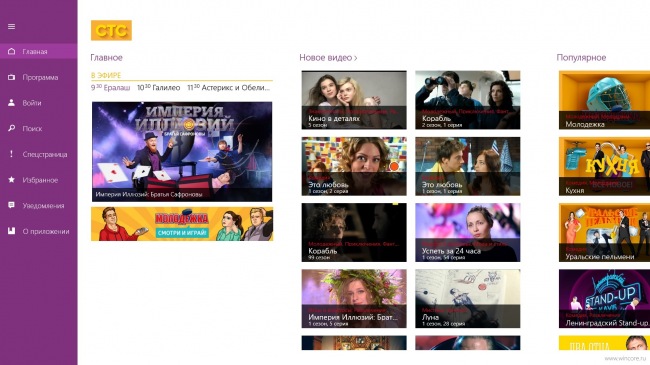The width and height of the screenshot is (650, 365).
Task: Click the icon beside О приложении
Action: pos(11,231)
